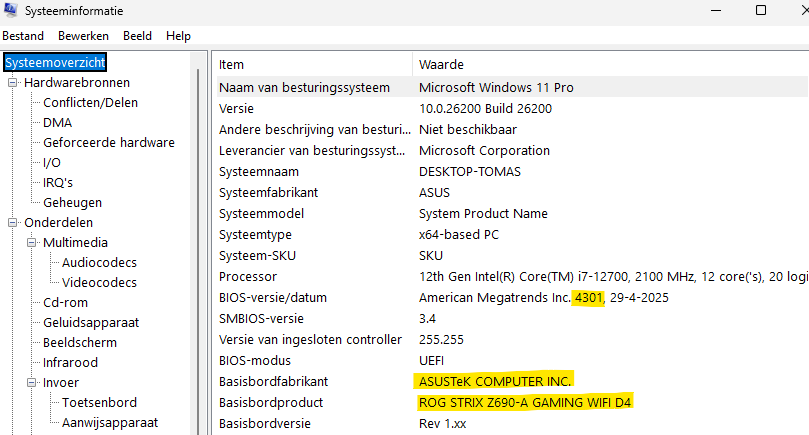Select the Systeem-SKU row label
Screen dimensions: 809x435
click(x=257, y=256)
